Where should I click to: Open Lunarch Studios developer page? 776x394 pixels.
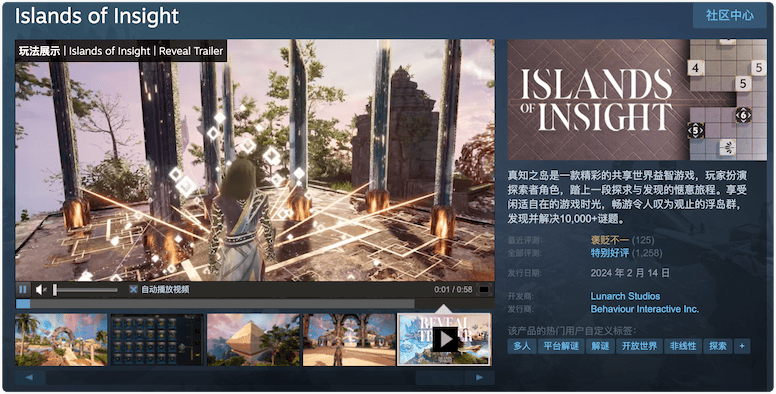coord(625,296)
